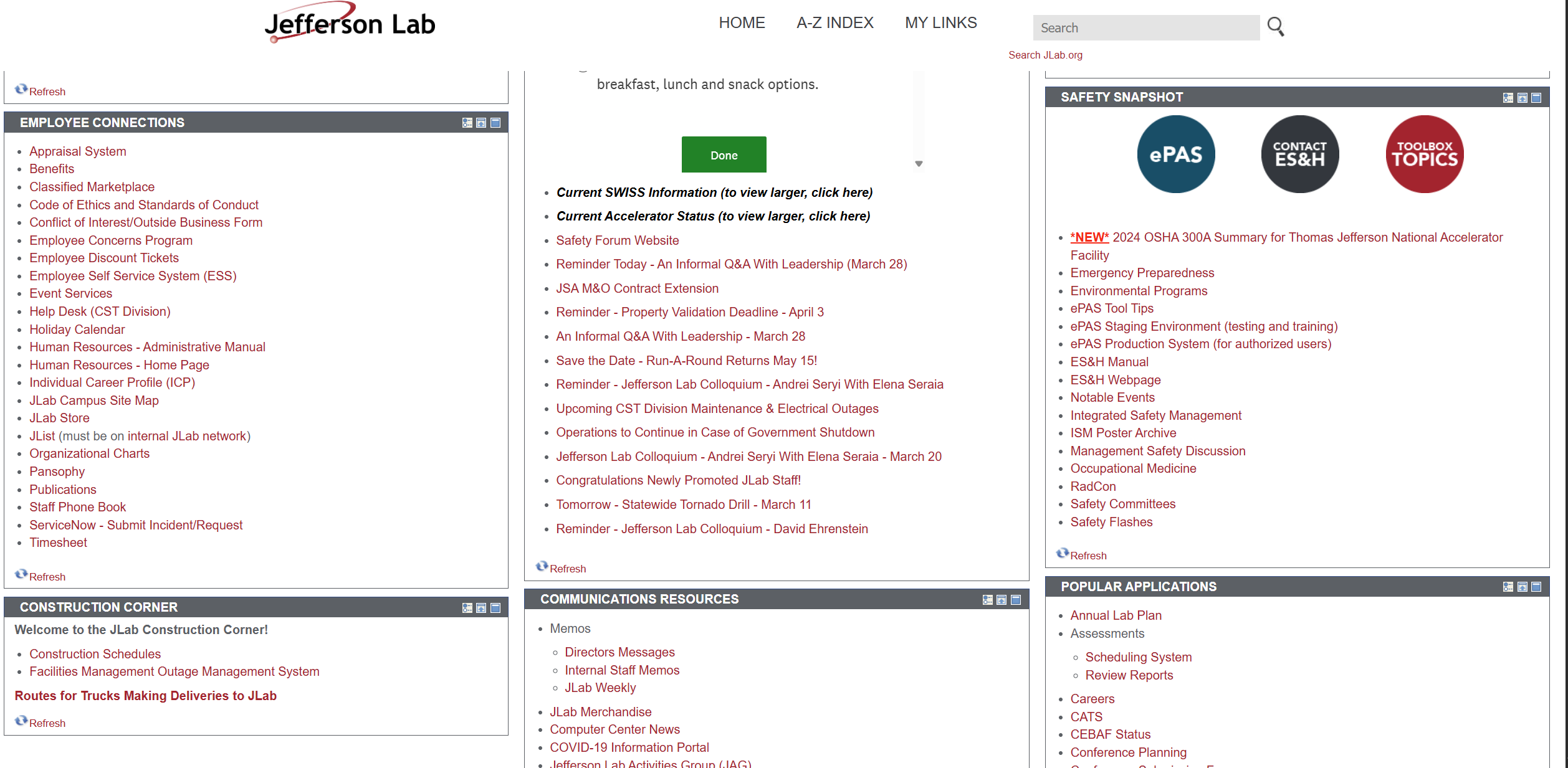Open the Popular Applications panel options icon
The height and width of the screenshot is (768, 1568).
click(1508, 587)
